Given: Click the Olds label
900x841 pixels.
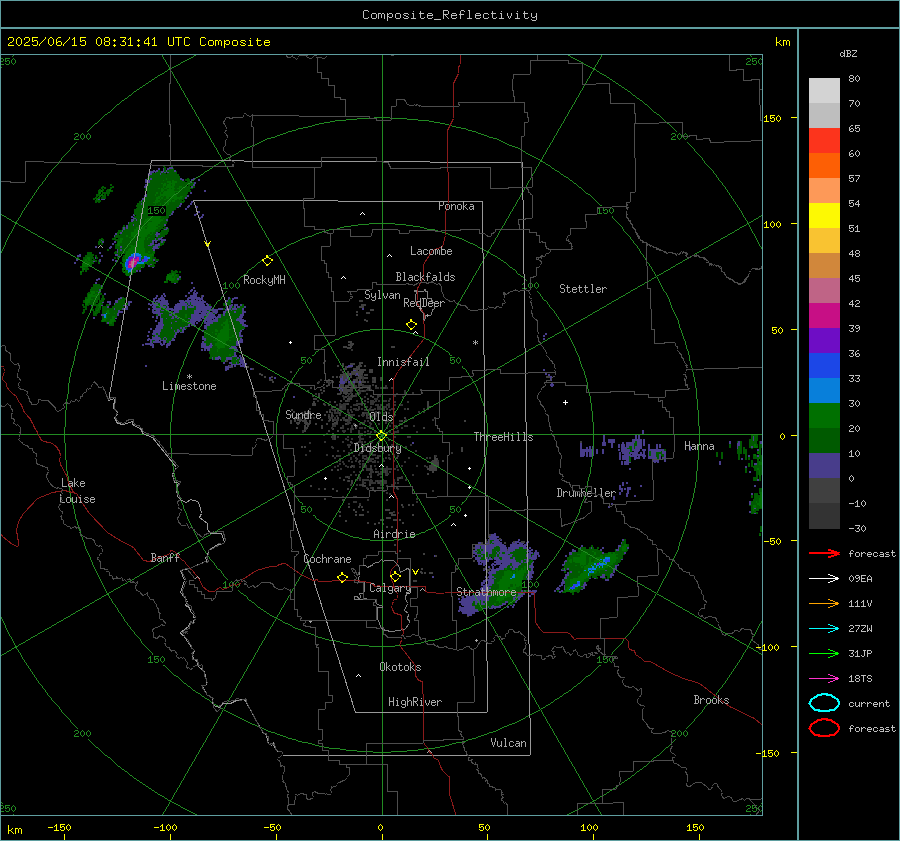Looking at the screenshot, I should 381,417.
